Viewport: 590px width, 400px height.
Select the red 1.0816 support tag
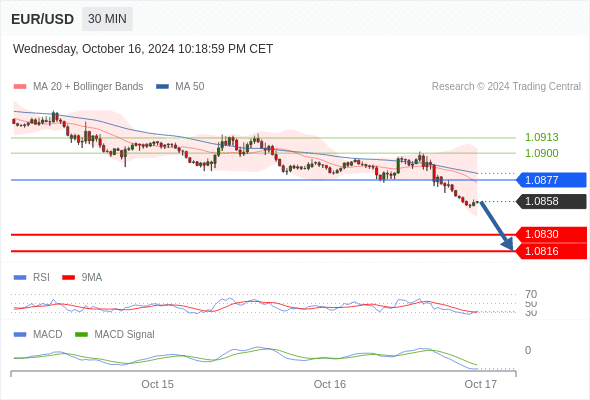pos(551,251)
